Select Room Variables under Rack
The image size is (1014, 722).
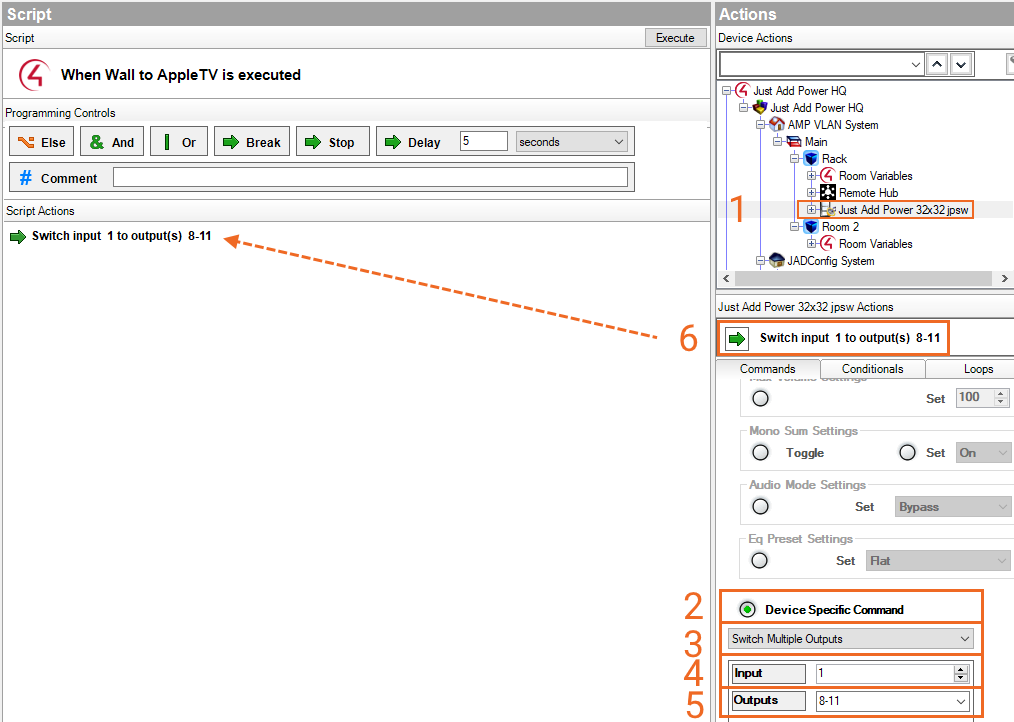click(x=876, y=176)
